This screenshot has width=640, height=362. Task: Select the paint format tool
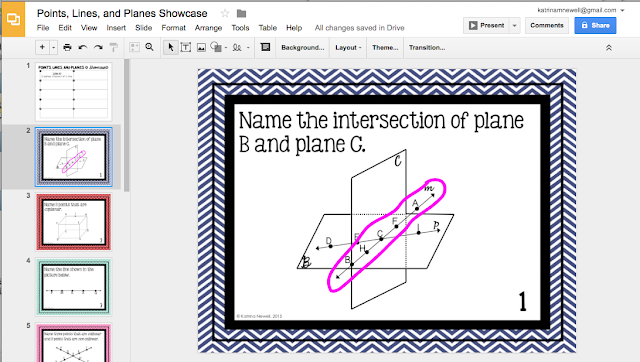tap(113, 47)
